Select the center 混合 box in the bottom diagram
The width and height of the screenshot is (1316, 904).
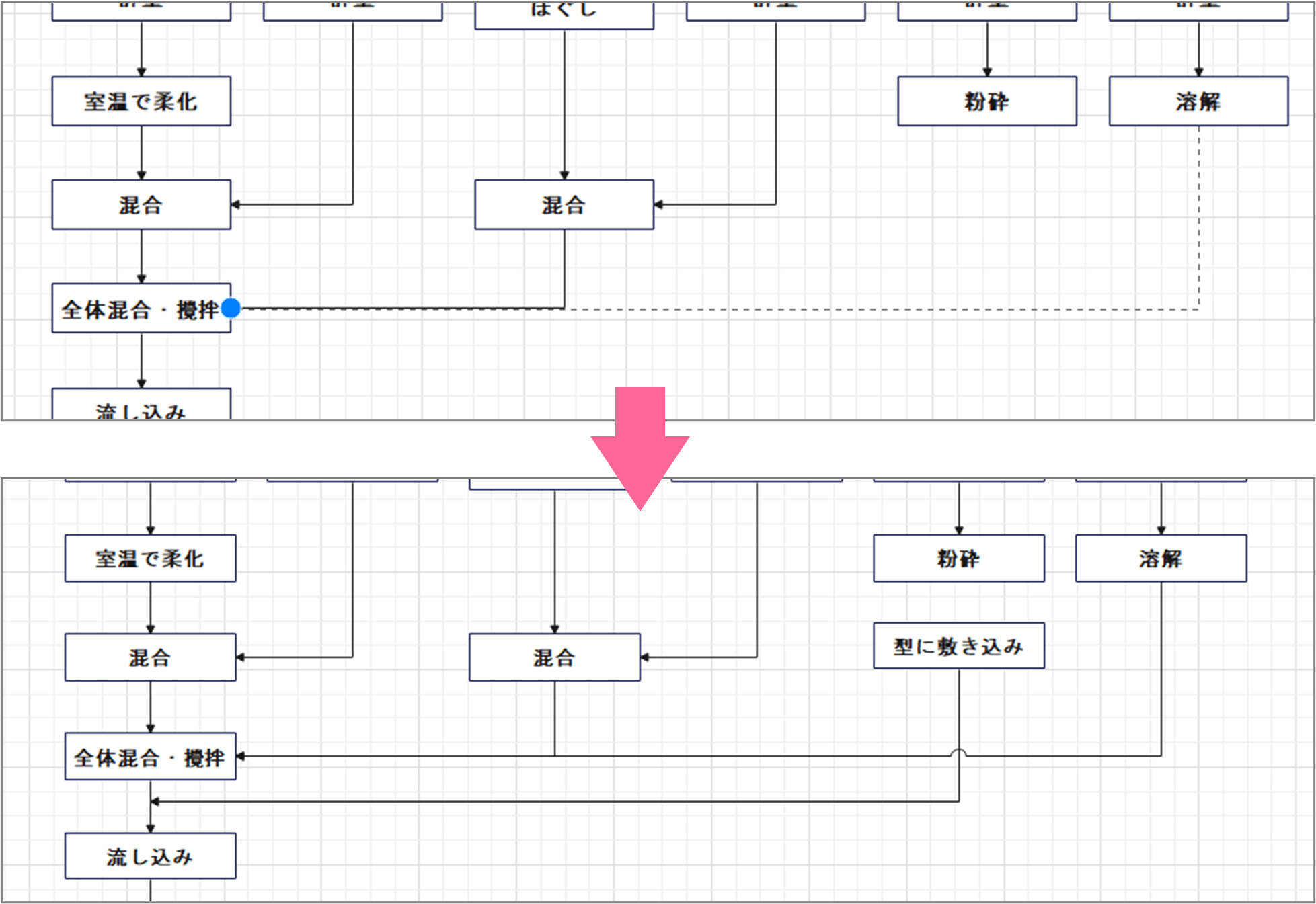coord(555,657)
